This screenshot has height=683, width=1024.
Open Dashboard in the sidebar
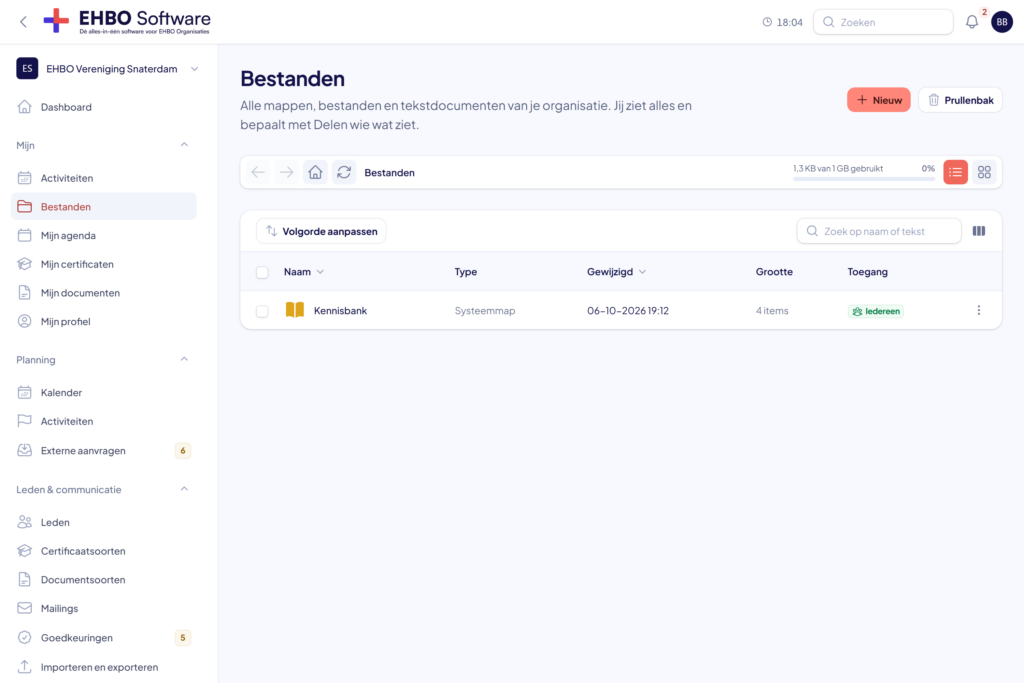click(x=104, y=107)
